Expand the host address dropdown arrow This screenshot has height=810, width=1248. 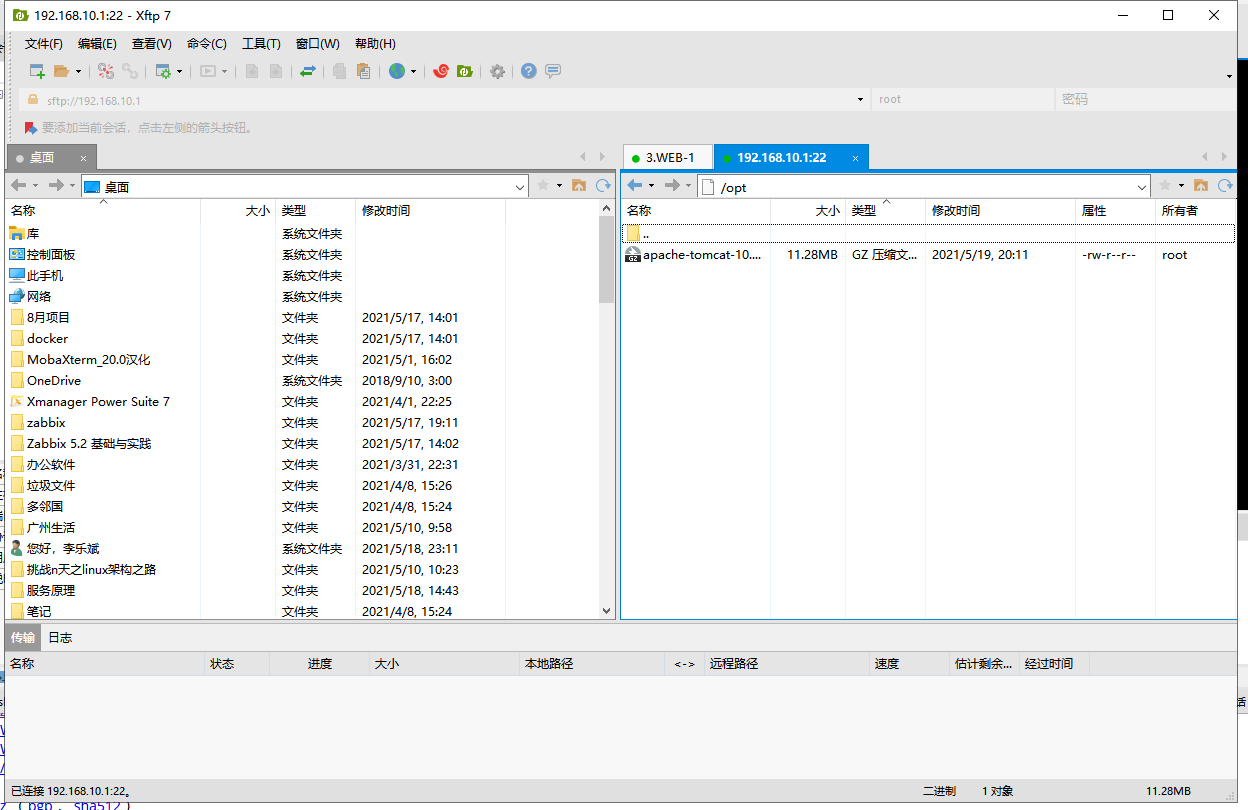tap(861, 100)
